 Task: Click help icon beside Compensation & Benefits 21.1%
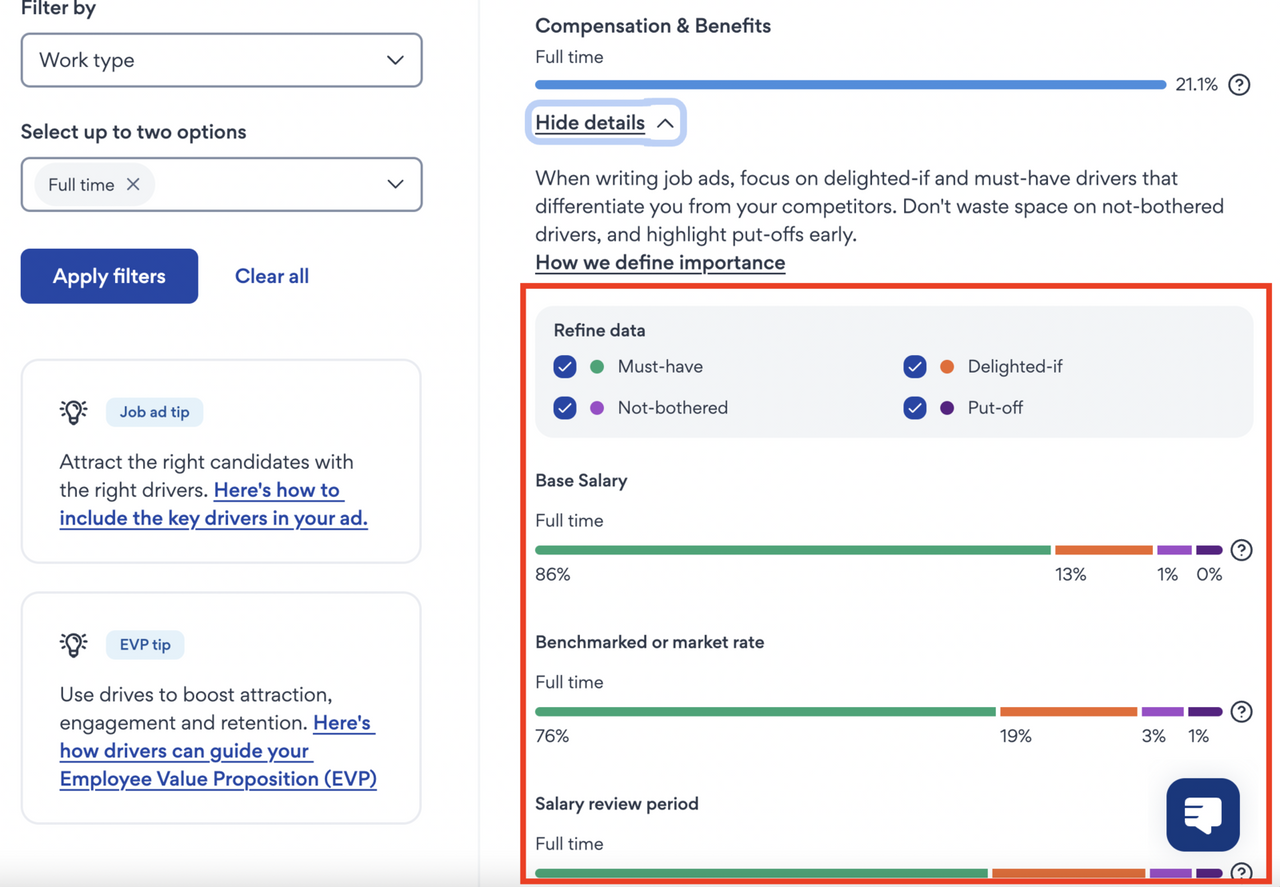point(1239,85)
